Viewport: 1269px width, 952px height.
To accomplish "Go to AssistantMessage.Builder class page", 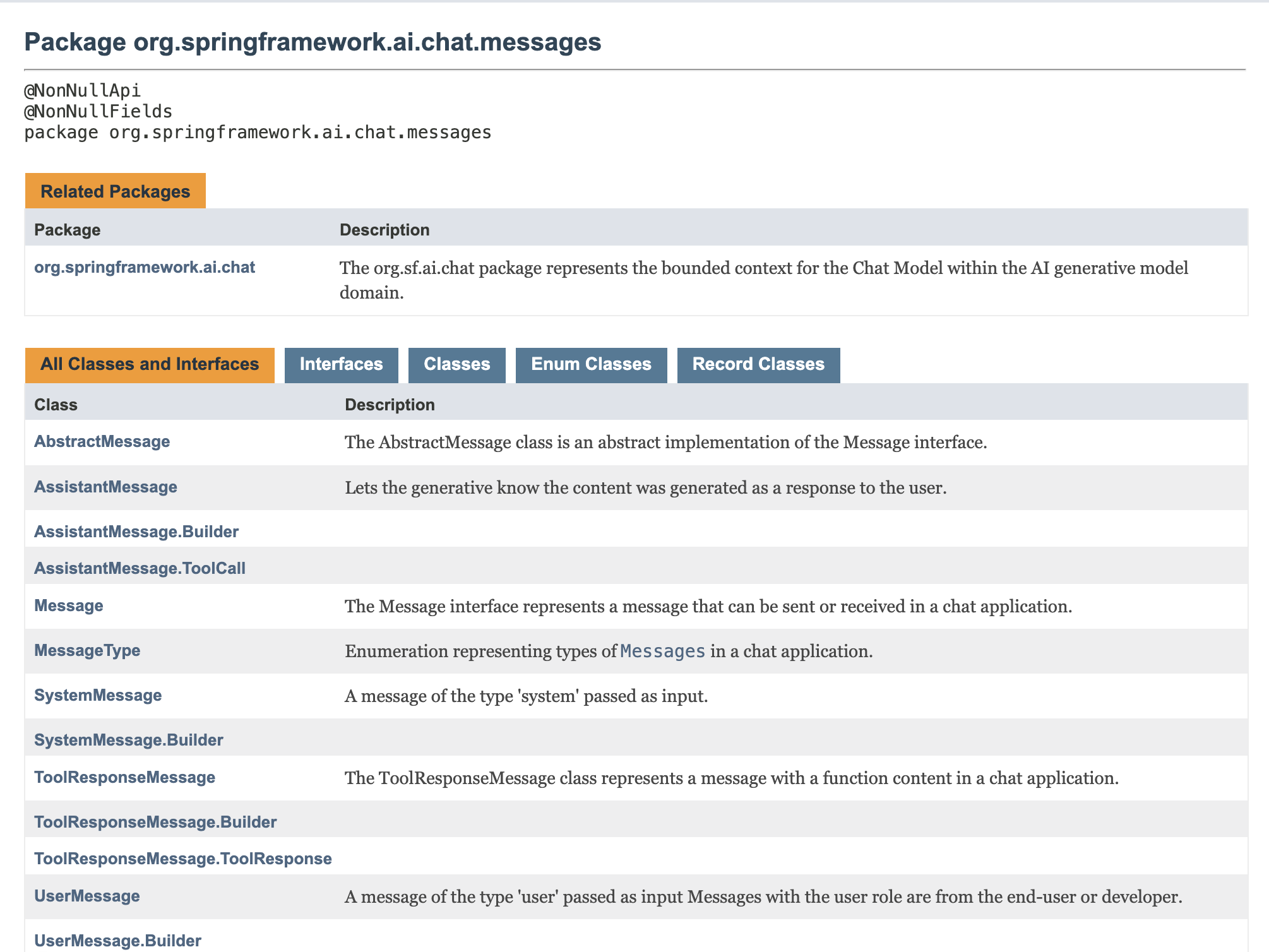I will [136, 532].
